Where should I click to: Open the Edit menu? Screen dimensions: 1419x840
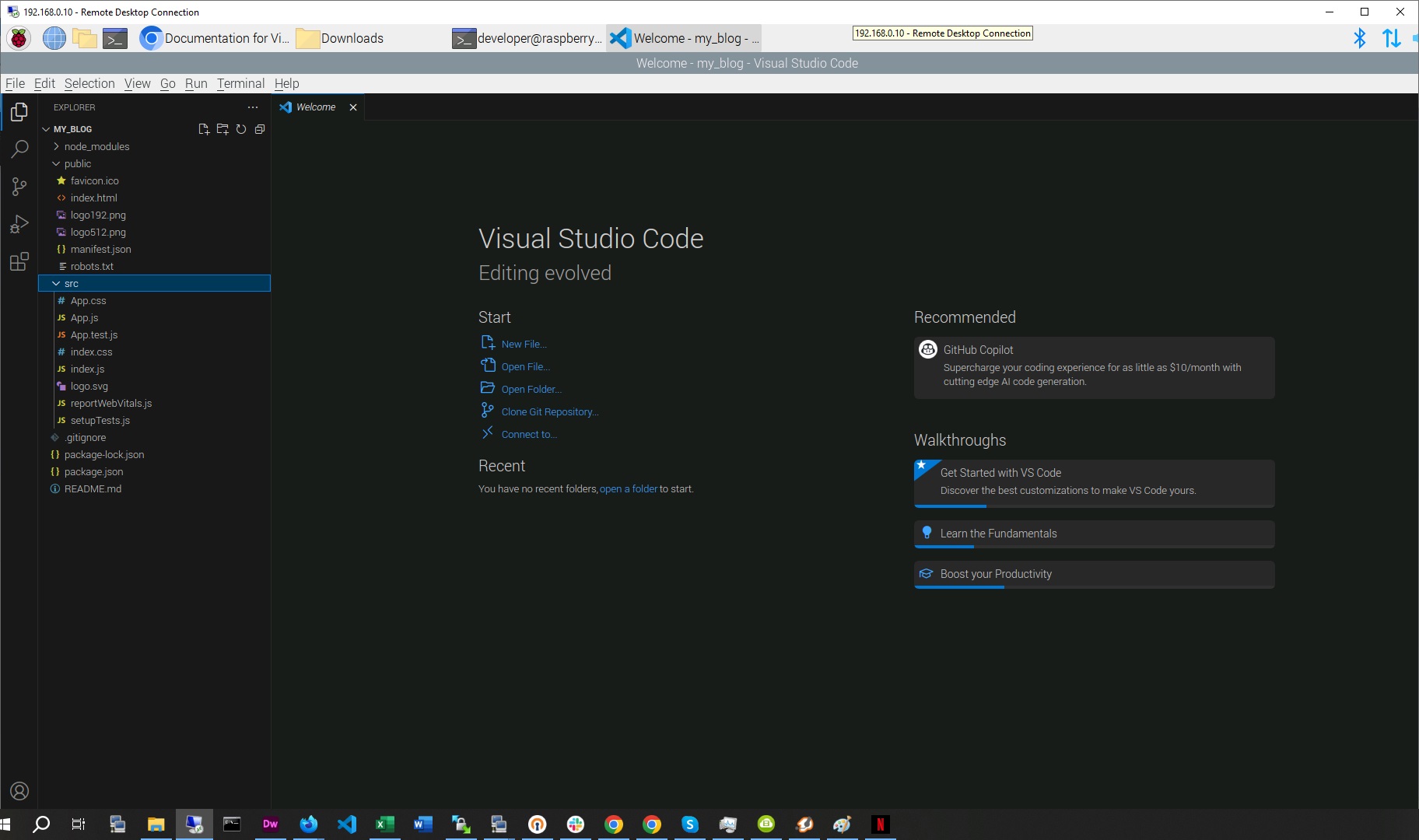(x=44, y=83)
